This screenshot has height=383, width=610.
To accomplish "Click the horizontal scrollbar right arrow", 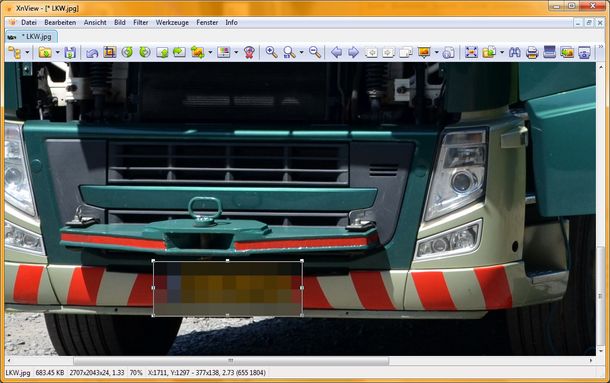I will [x=591, y=361].
